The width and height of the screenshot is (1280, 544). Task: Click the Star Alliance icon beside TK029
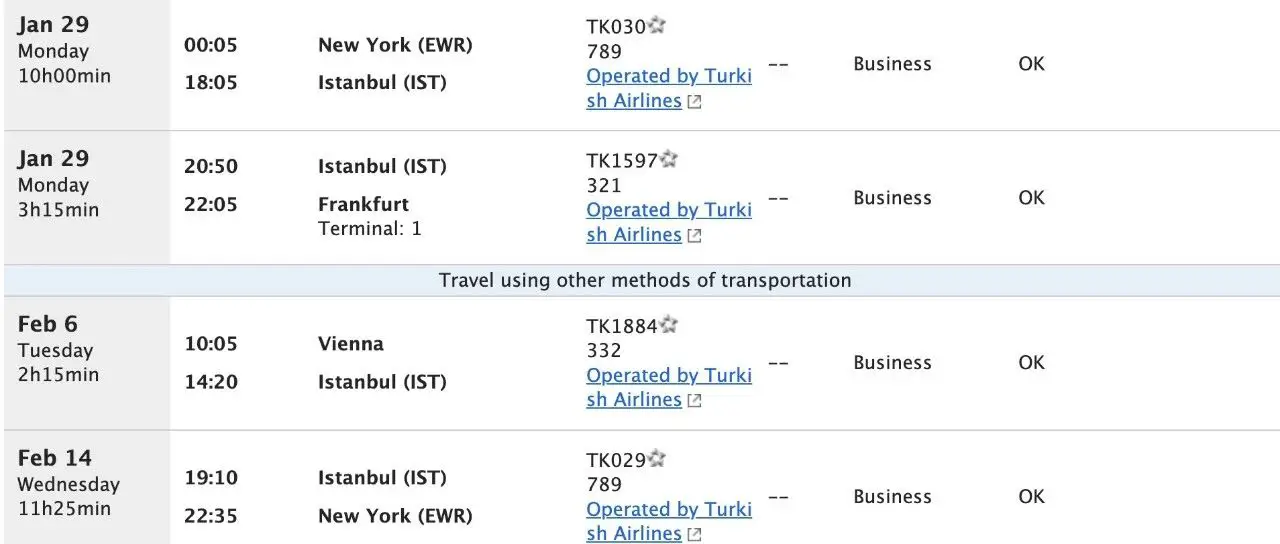tap(656, 459)
